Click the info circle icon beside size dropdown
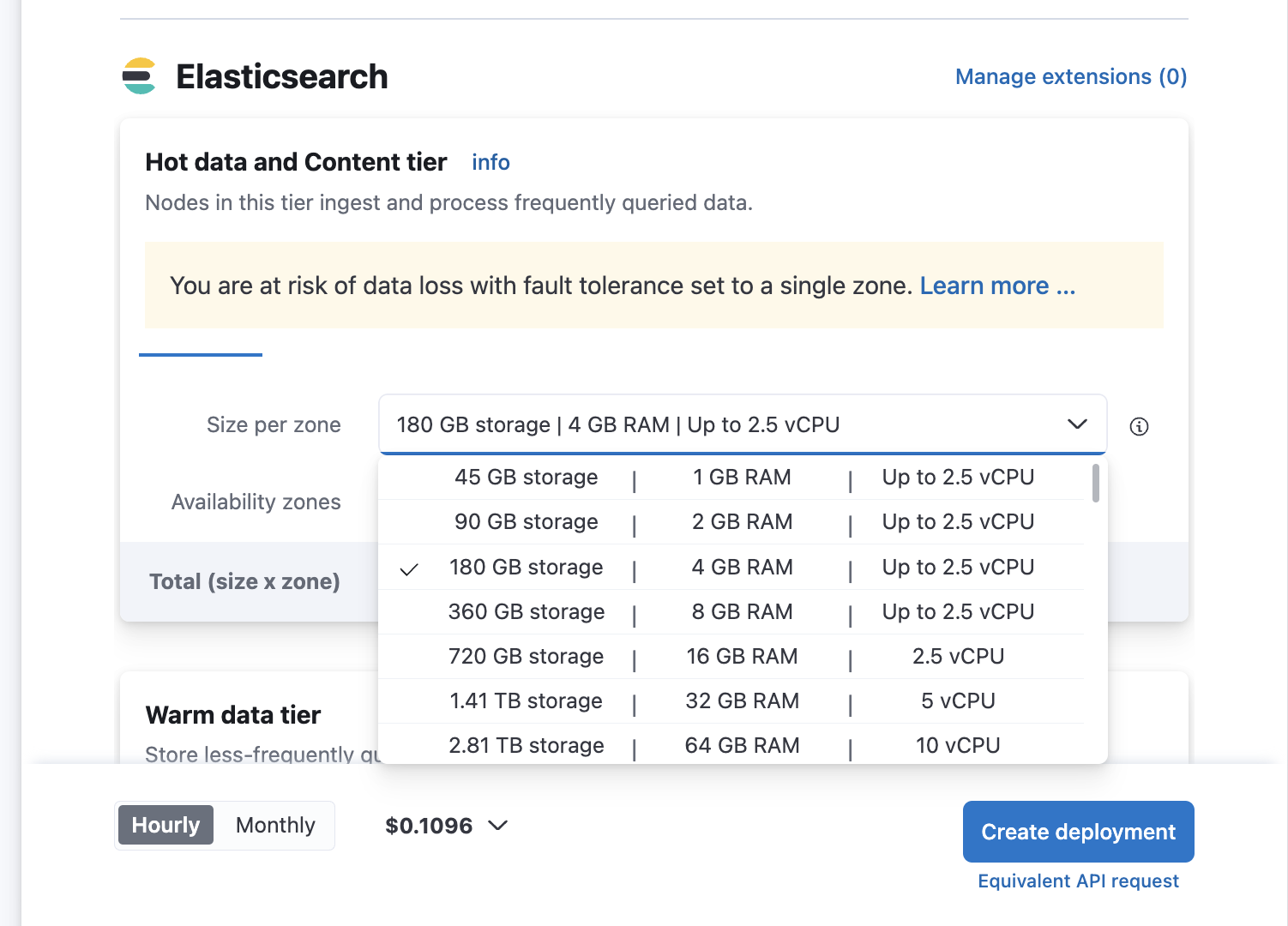 pyautogui.click(x=1139, y=426)
